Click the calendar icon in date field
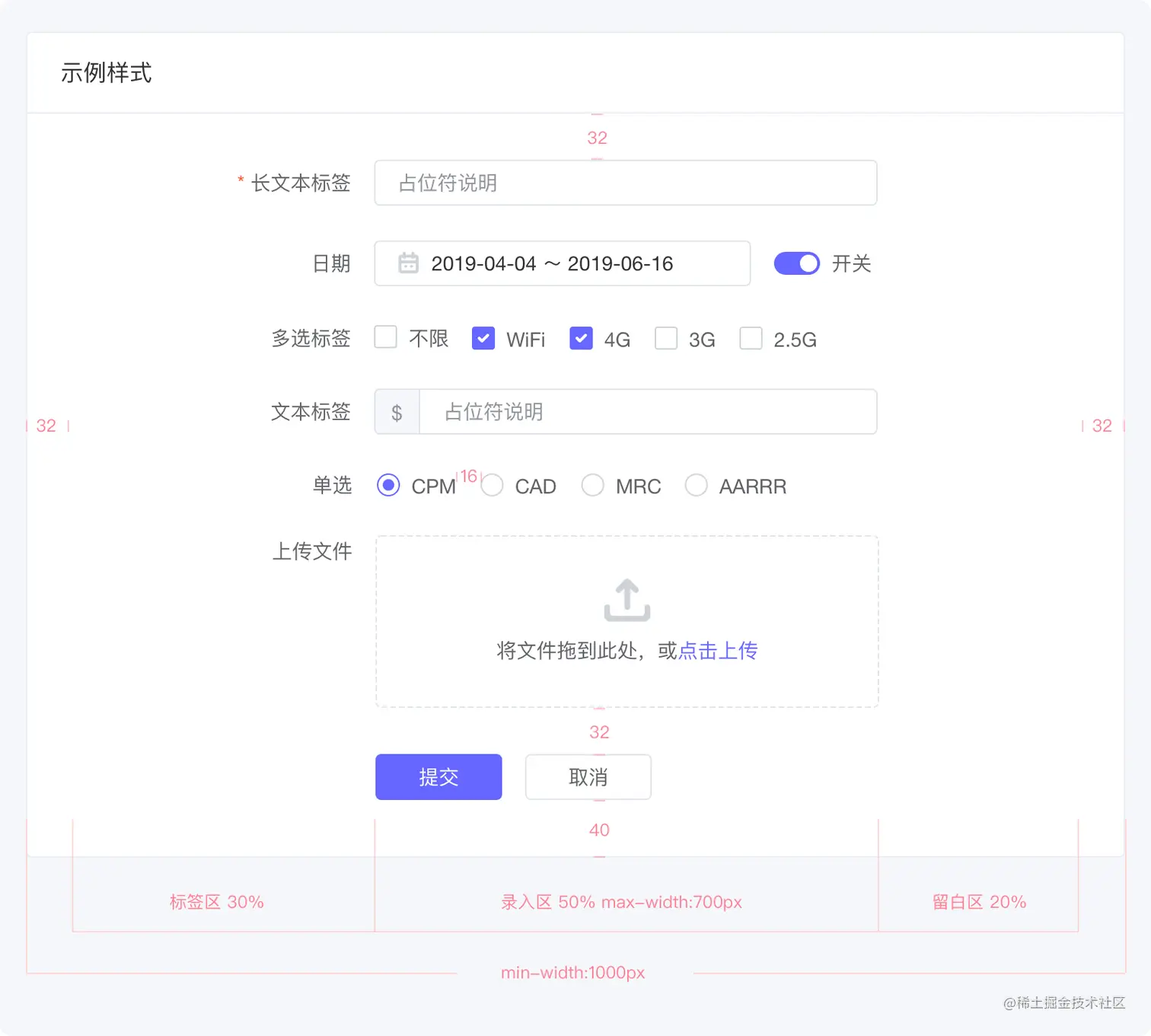1151x1036 pixels. 409,263
